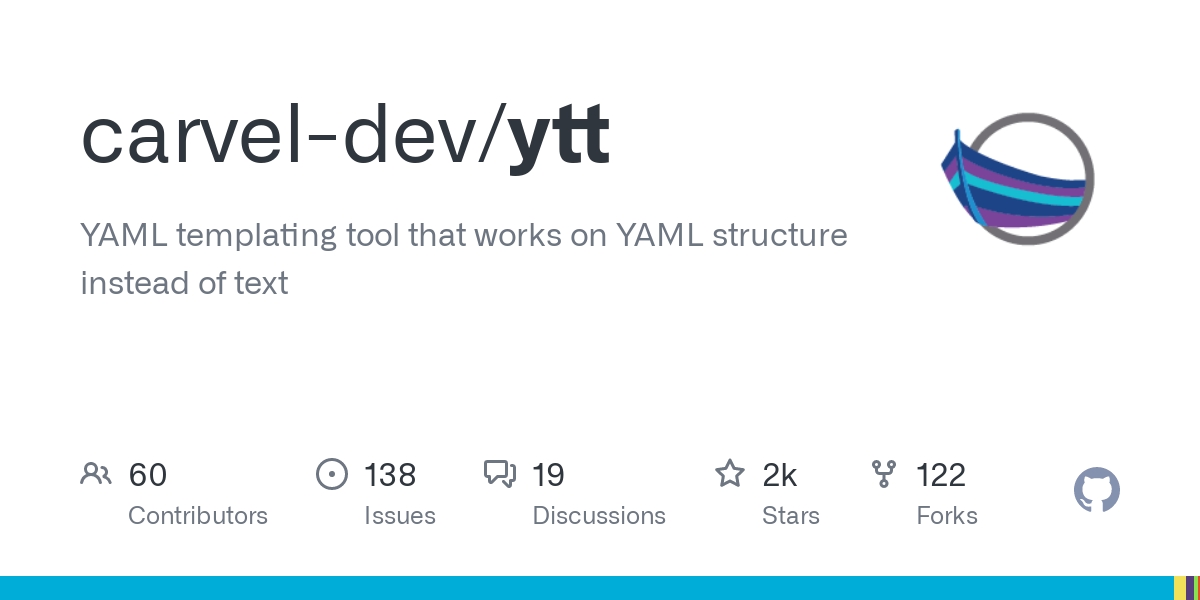The height and width of the screenshot is (600, 1200).
Task: Click the 19 discussions count
Action: [549, 475]
